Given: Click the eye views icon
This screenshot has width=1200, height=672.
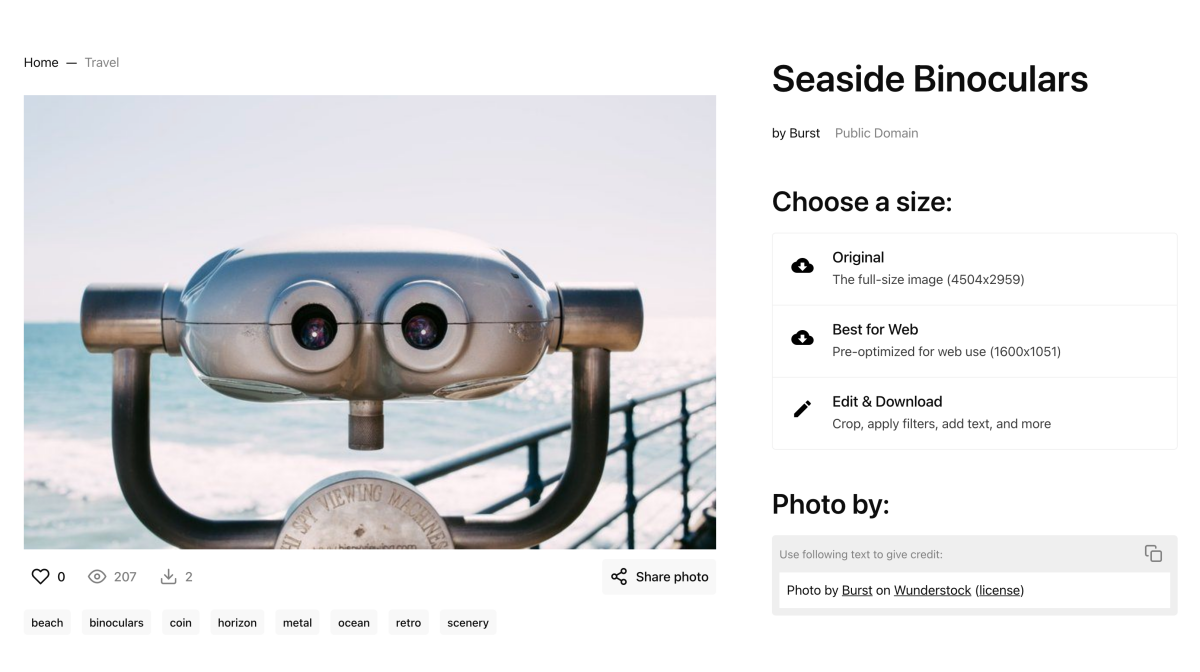Looking at the screenshot, I should coord(97,577).
